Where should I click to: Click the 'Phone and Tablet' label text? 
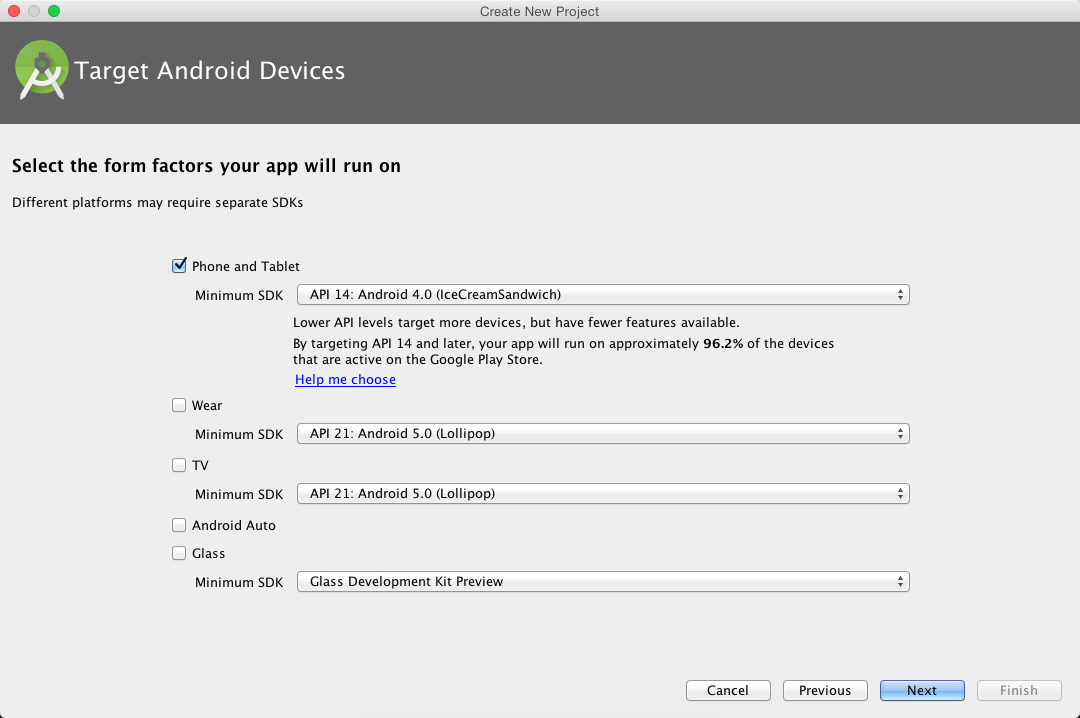tap(246, 266)
